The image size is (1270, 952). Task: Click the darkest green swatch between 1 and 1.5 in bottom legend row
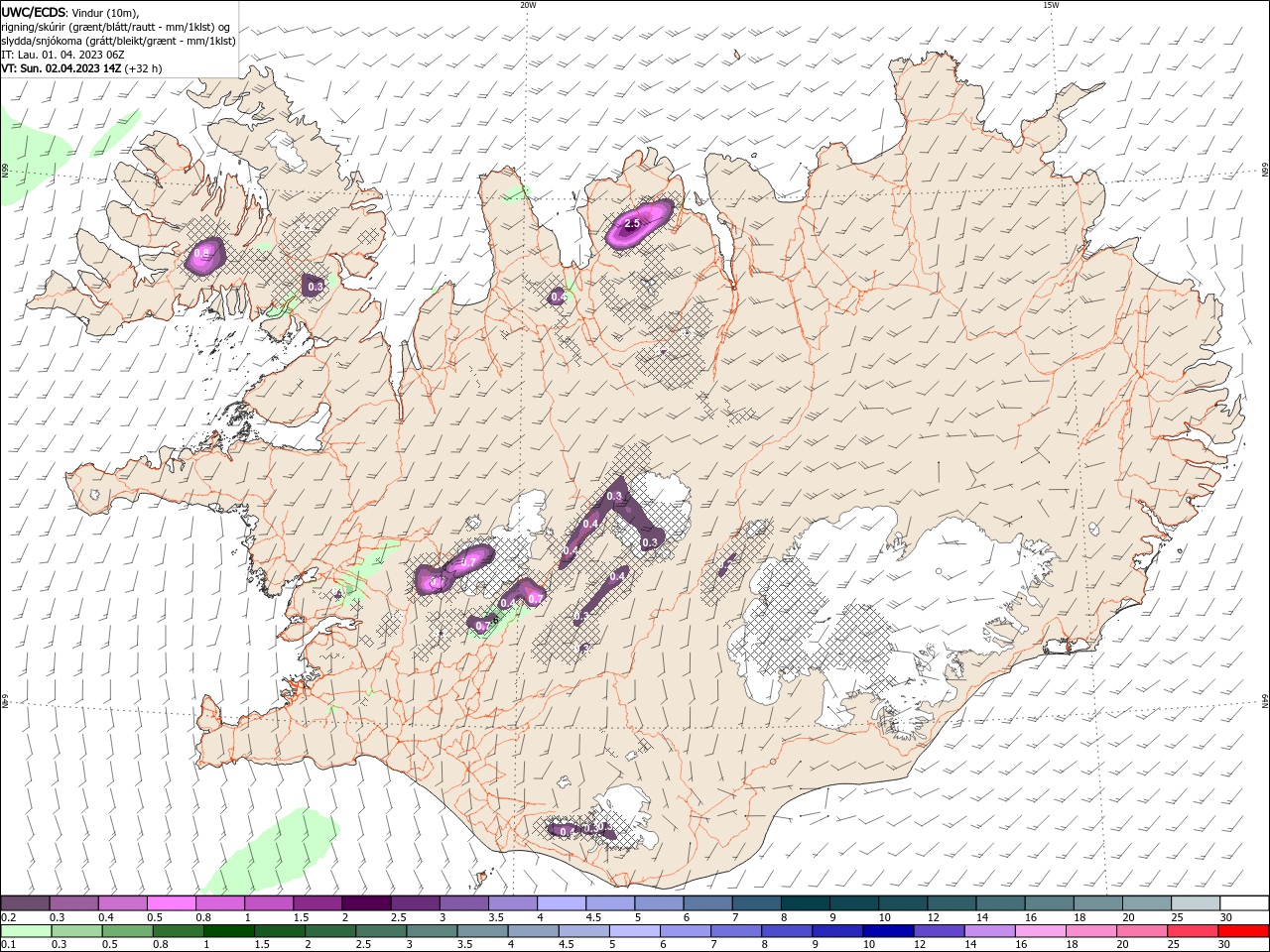click(229, 931)
